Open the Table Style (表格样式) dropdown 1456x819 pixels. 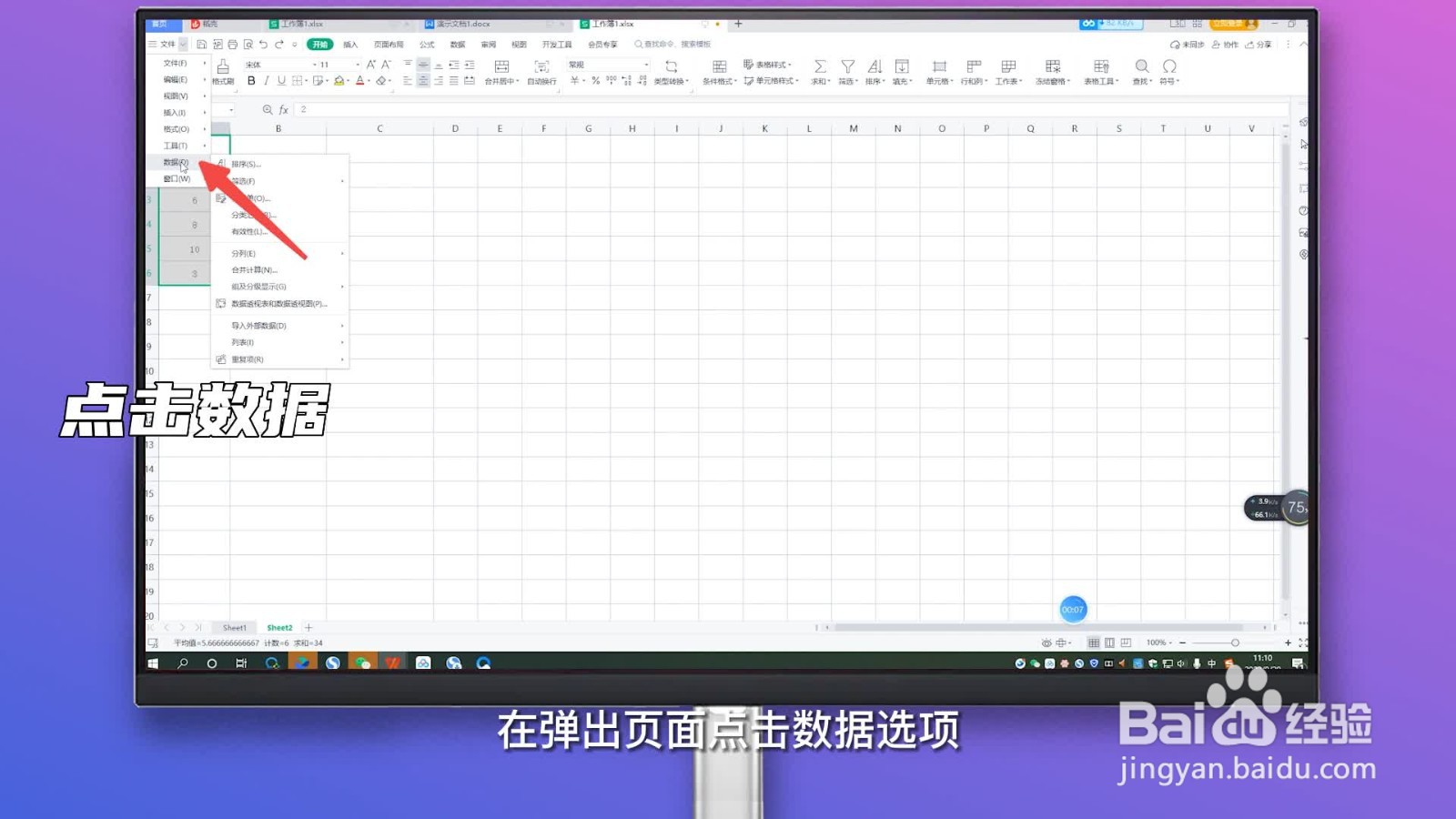(768, 65)
